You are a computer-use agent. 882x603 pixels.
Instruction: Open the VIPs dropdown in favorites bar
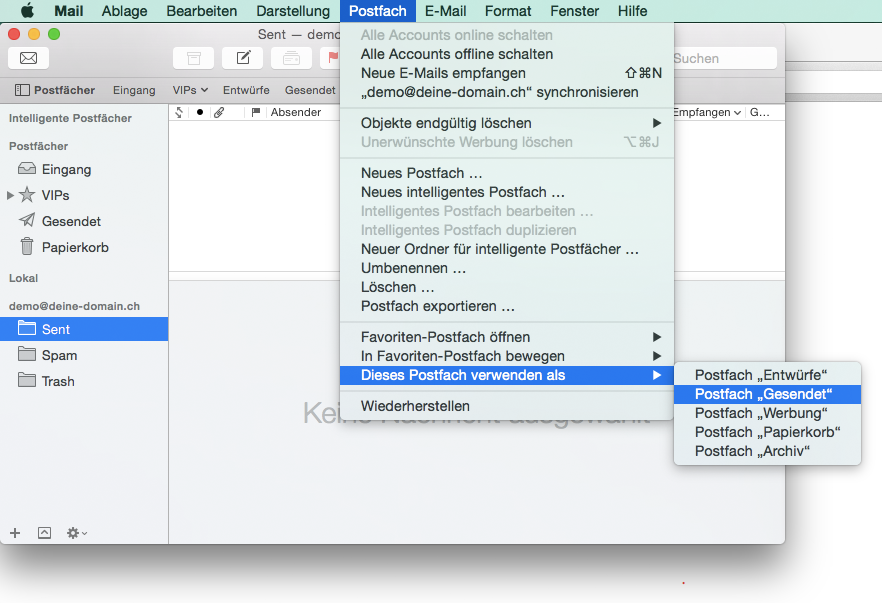click(190, 90)
